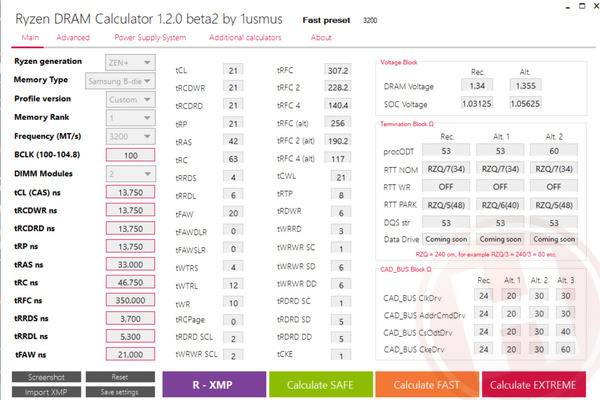The height and width of the screenshot is (400, 600).
Task: Click the tRCDRD ns input
Action: click(130, 229)
